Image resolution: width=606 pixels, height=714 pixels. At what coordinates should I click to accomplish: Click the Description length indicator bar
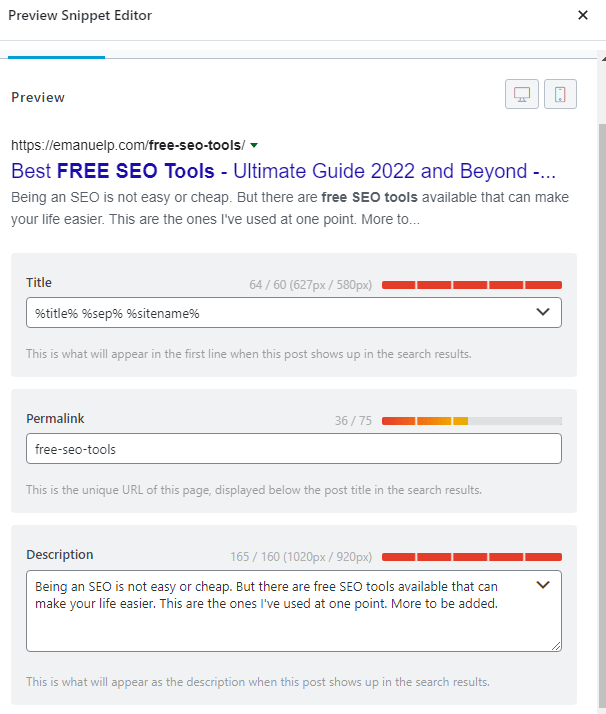[x=472, y=557]
